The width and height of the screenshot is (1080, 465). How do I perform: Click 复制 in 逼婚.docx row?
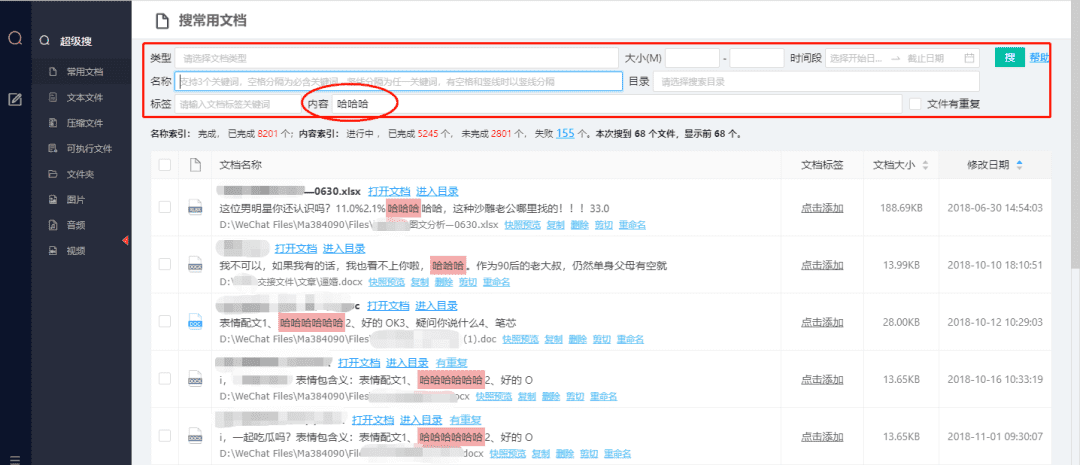coord(419,282)
